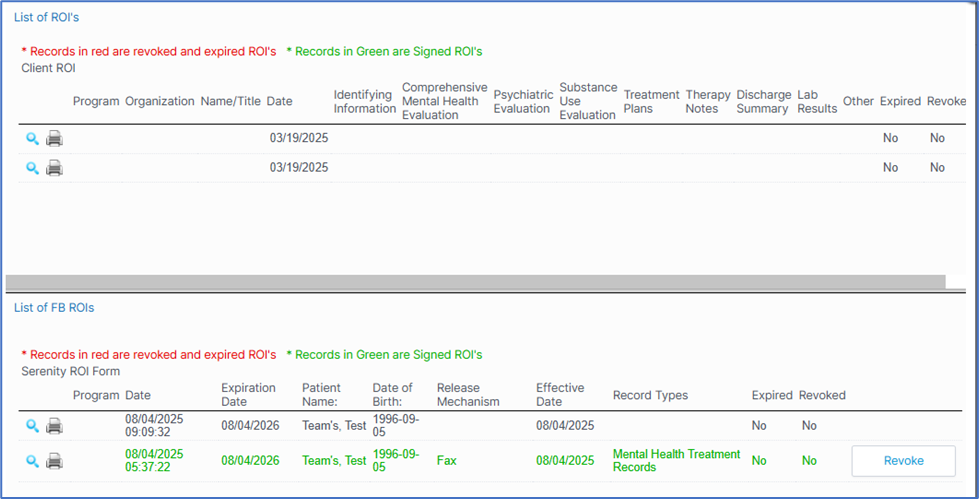
Task: Click the horizontal scrollbar under Client ROI table
Action: coord(475,282)
